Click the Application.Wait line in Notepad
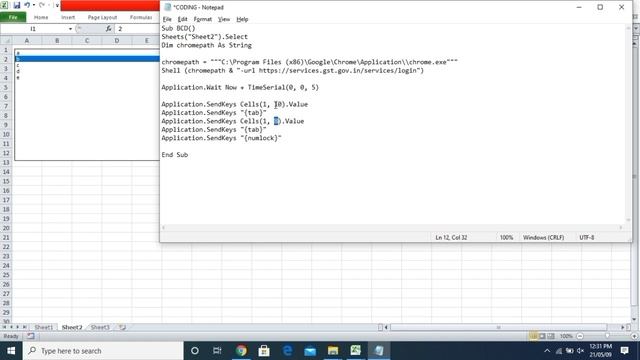Screen dimensions: 640x360 240,87
